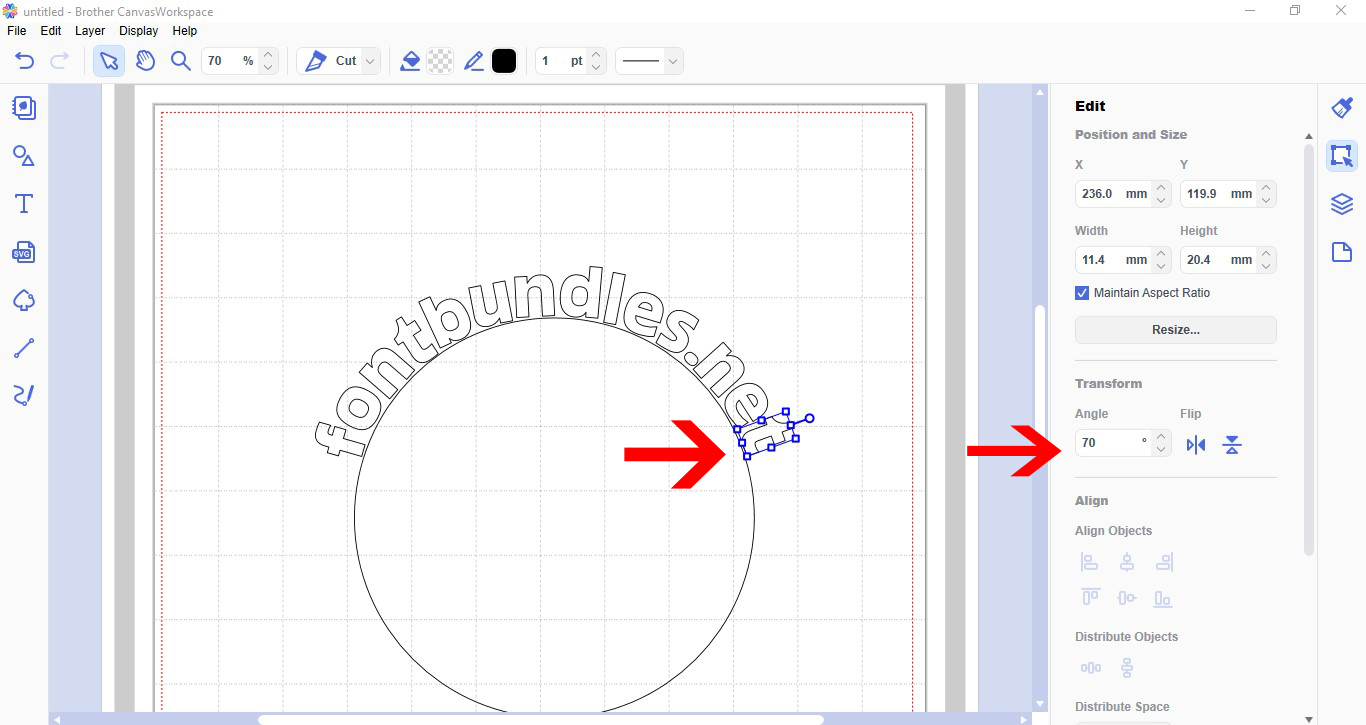The image size is (1366, 725).
Task: Align objects to bottom edge
Action: (1163, 598)
